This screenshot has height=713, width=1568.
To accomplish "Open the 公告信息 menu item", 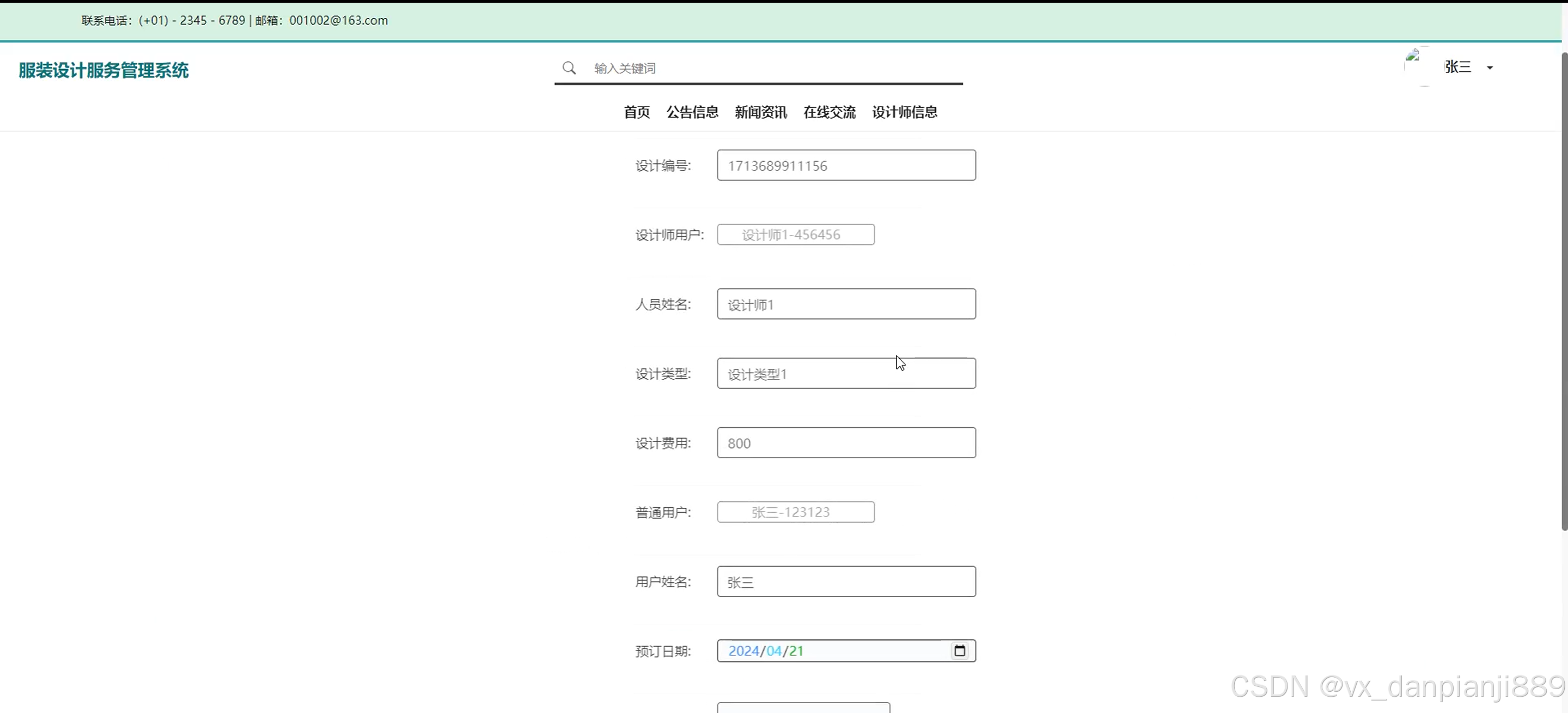I will pos(692,112).
